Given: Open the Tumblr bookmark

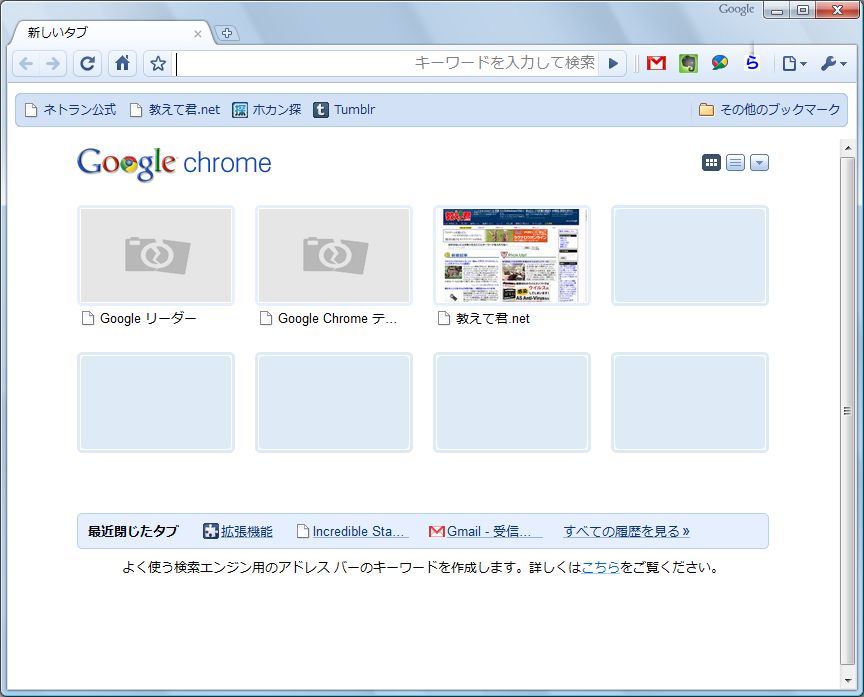Looking at the screenshot, I should [344, 110].
